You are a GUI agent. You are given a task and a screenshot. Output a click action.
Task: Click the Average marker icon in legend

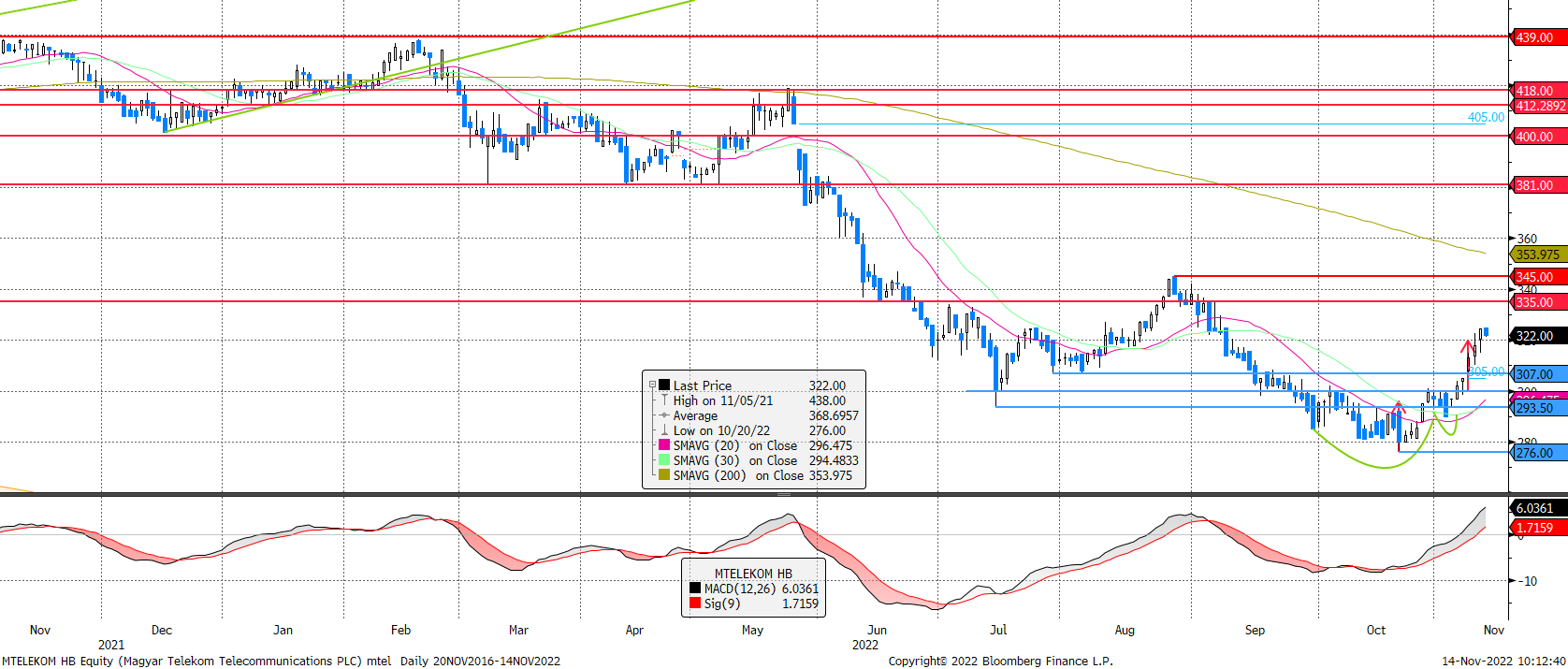[664, 415]
